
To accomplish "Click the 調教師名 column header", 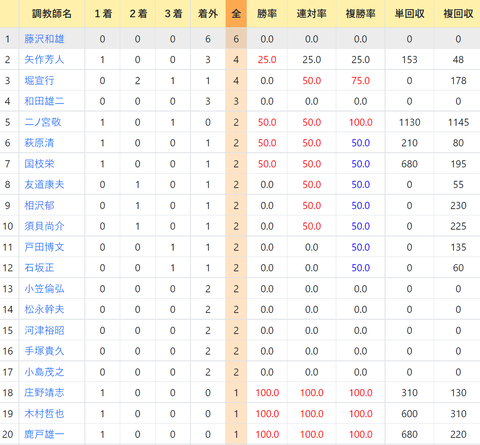I will click(52, 14).
